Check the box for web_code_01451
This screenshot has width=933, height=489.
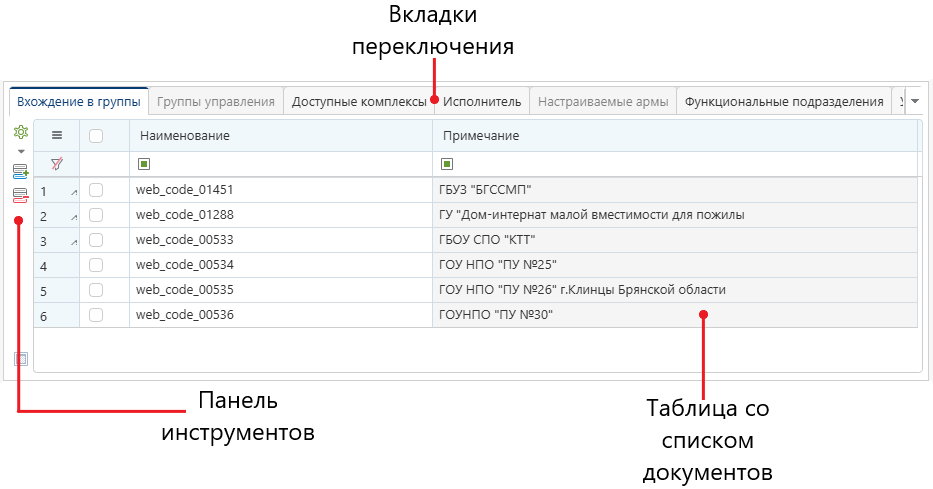[x=96, y=190]
